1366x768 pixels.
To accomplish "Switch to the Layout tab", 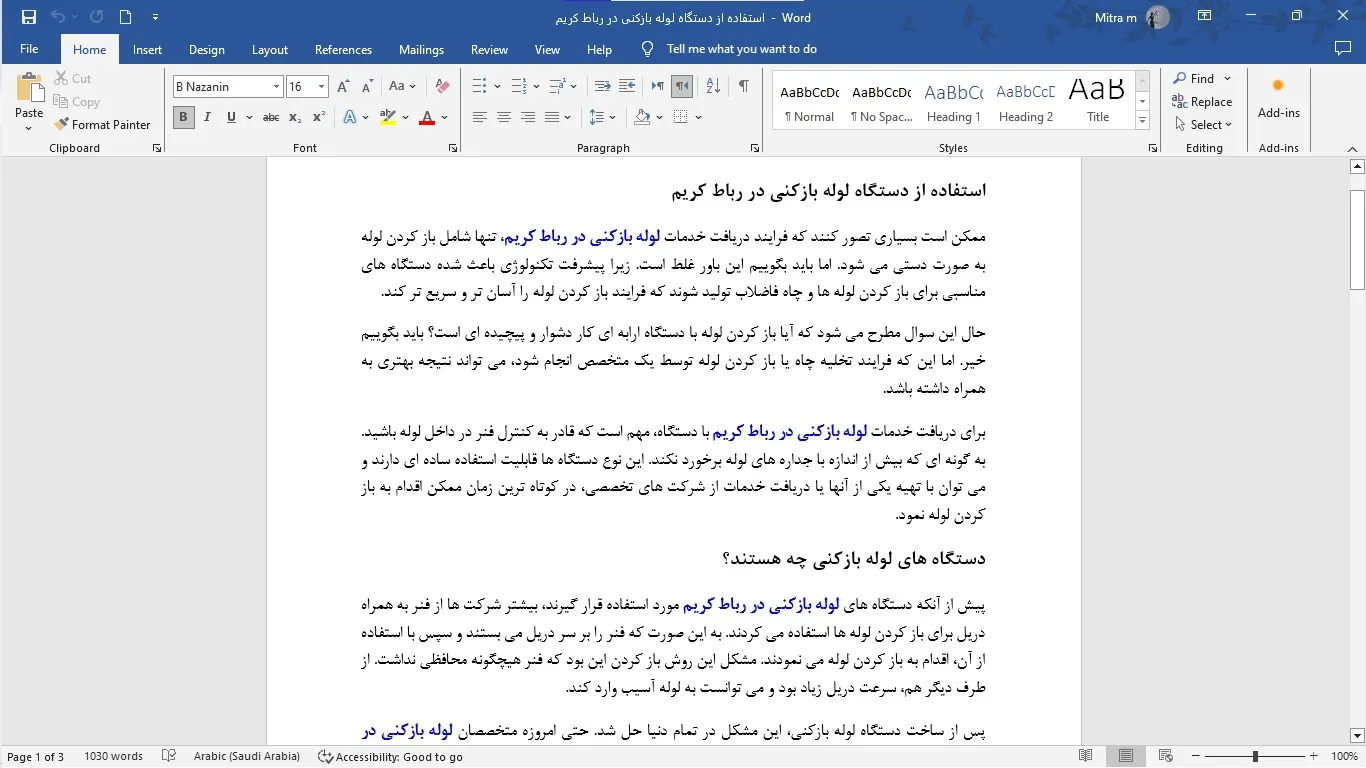I will tap(269, 50).
